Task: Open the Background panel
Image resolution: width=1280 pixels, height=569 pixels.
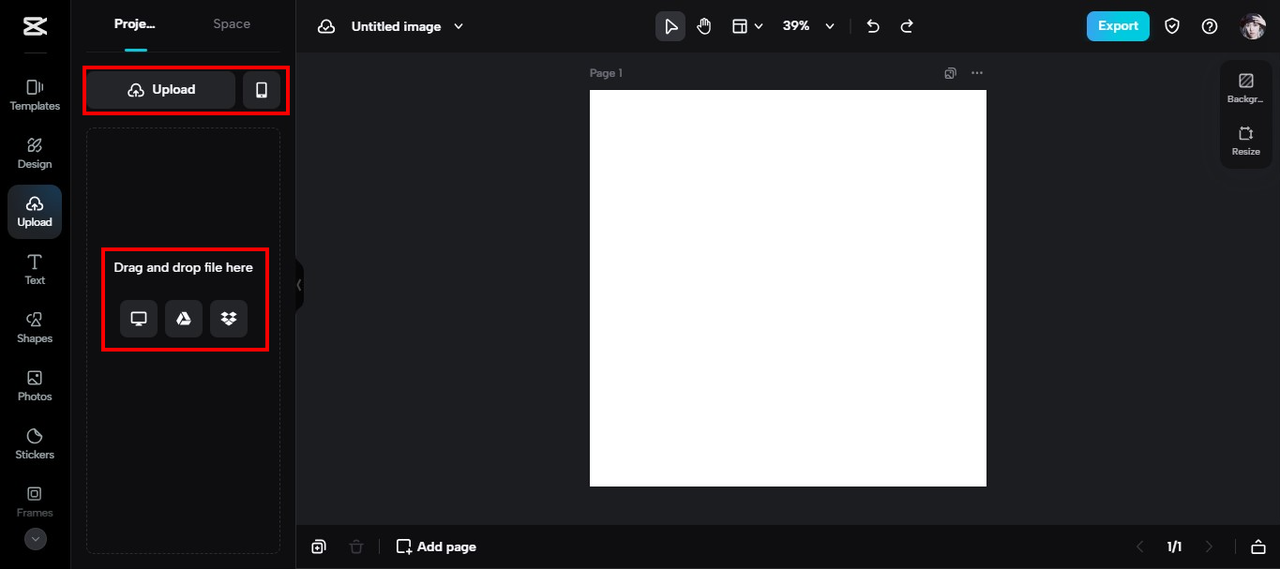Action: [1246, 88]
